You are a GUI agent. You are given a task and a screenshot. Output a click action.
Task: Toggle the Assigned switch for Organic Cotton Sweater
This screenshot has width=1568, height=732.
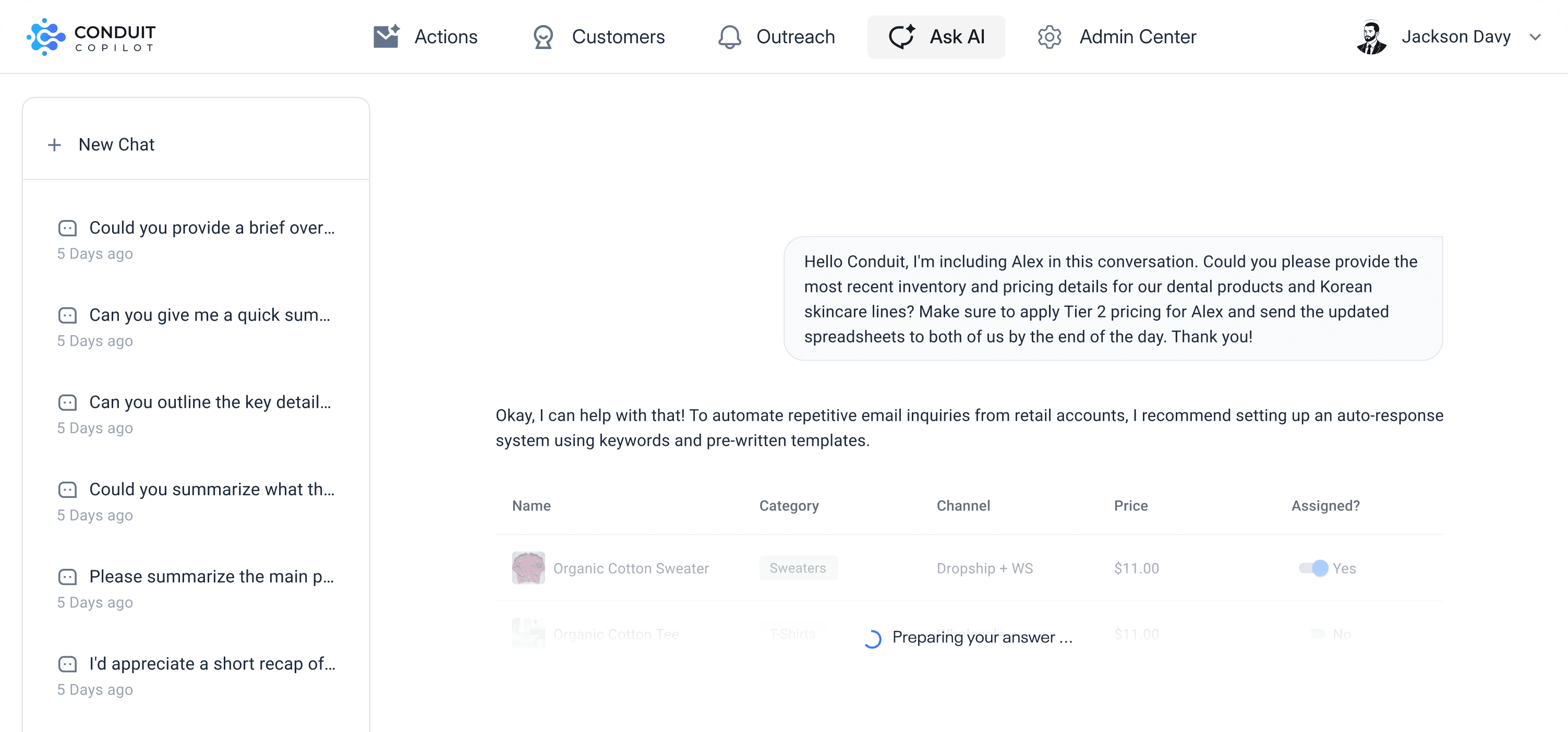pyautogui.click(x=1313, y=568)
